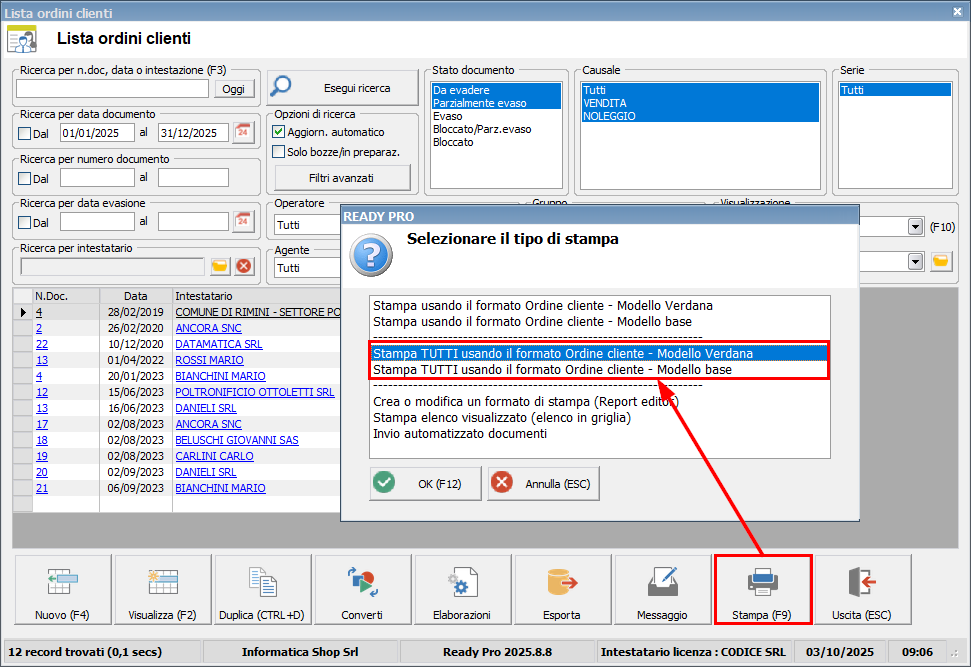The height and width of the screenshot is (667, 971).
Task: Click the Nuovo (F4) toolbar button
Action: click(x=63, y=589)
